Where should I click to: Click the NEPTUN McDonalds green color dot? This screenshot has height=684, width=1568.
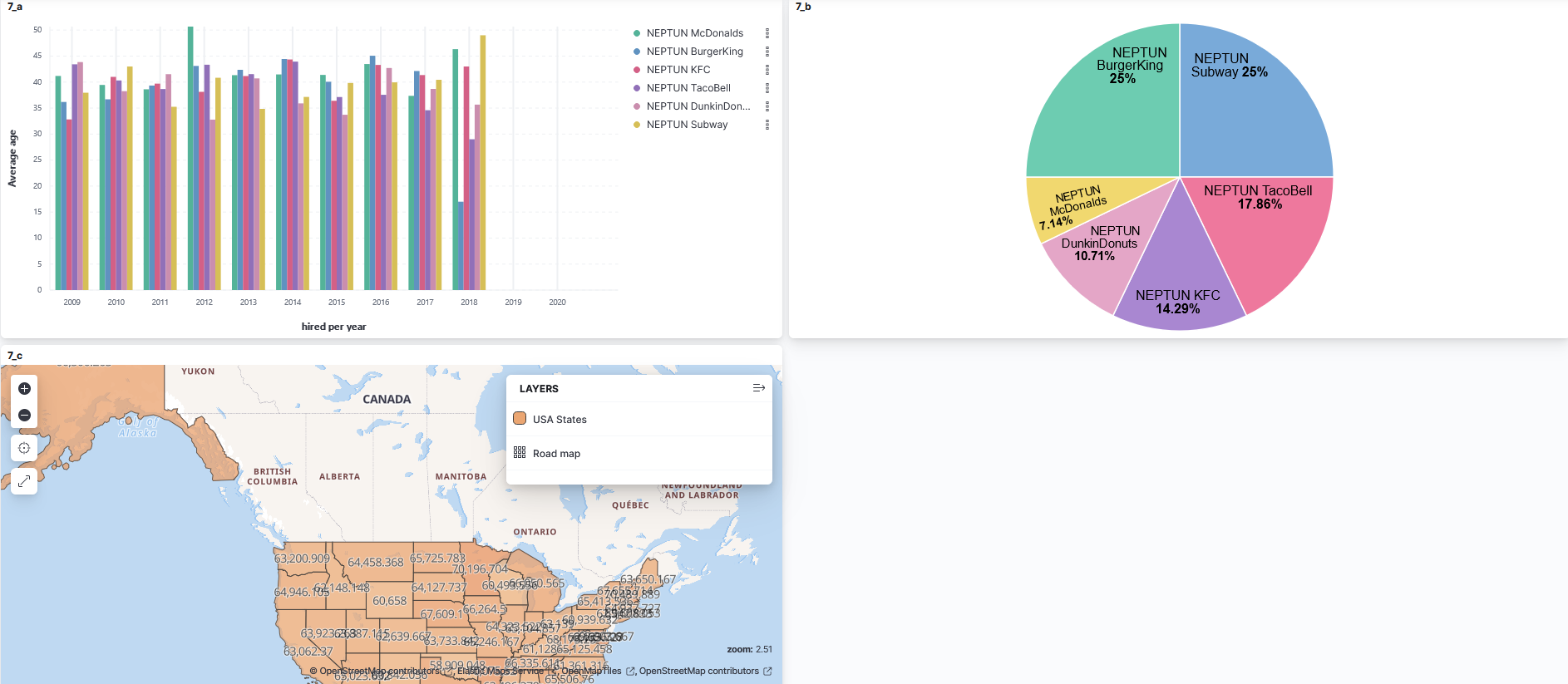tap(637, 33)
